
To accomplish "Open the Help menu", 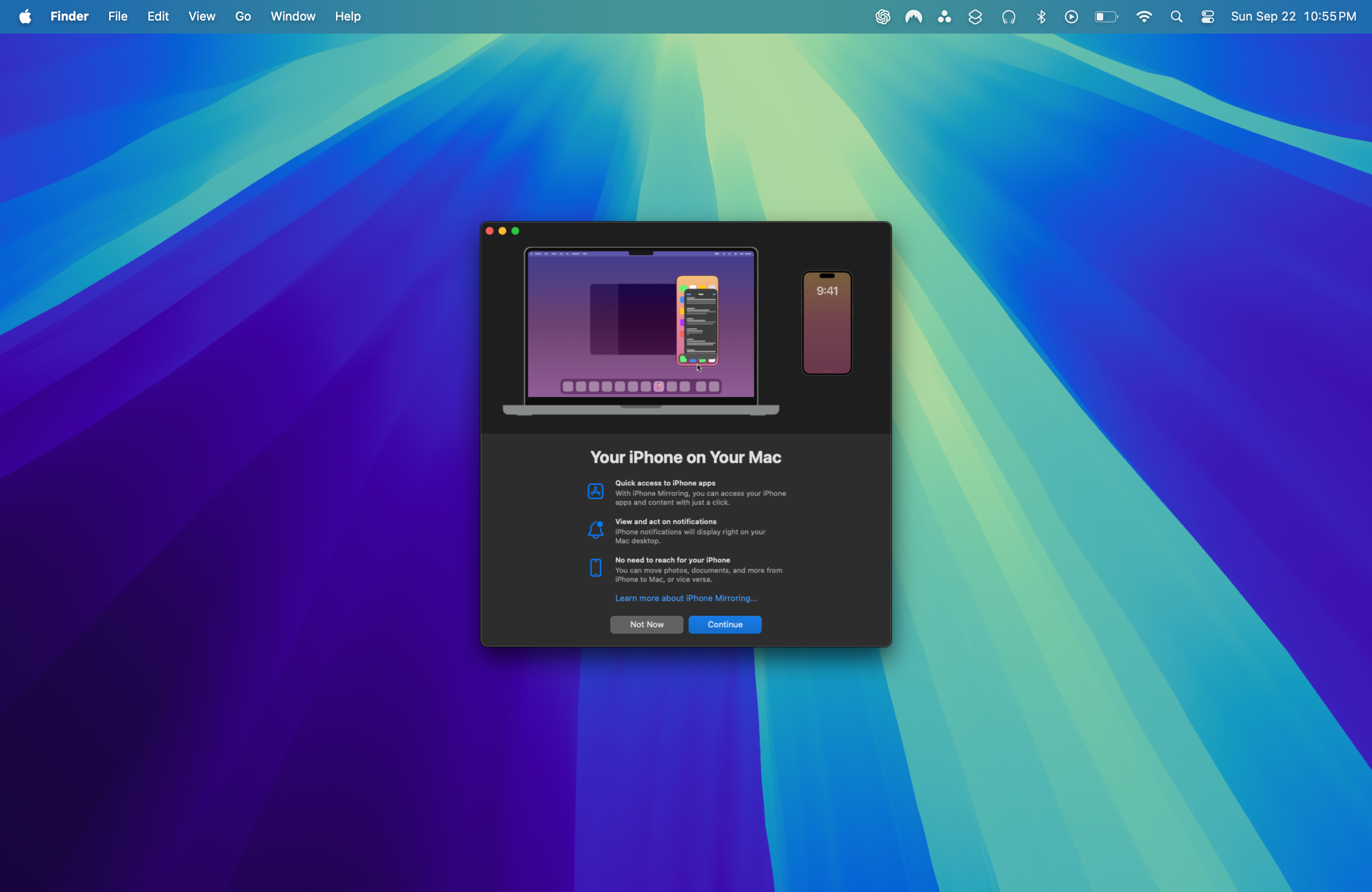I will click(348, 17).
